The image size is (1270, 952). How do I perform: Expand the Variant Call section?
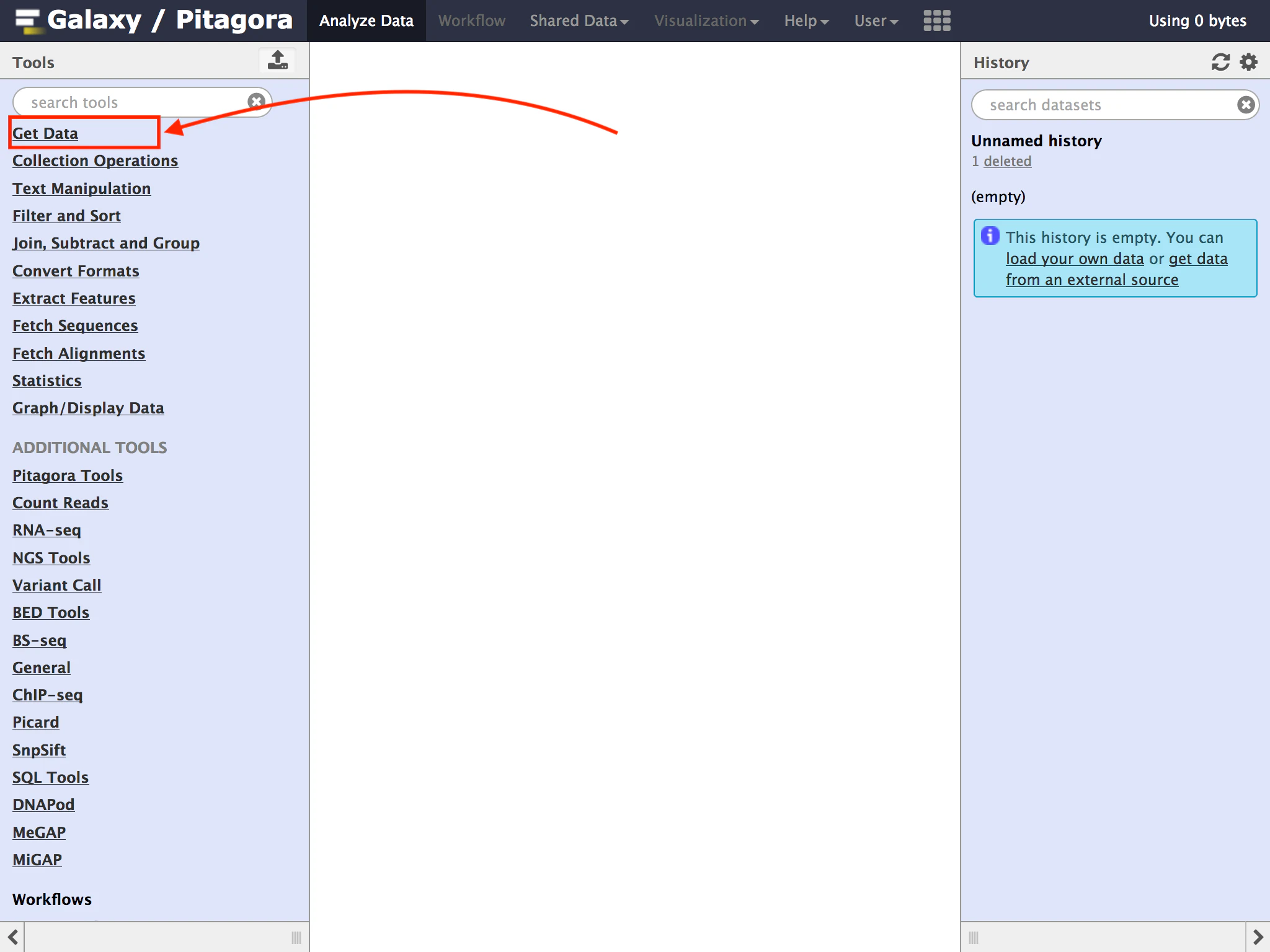pos(56,585)
